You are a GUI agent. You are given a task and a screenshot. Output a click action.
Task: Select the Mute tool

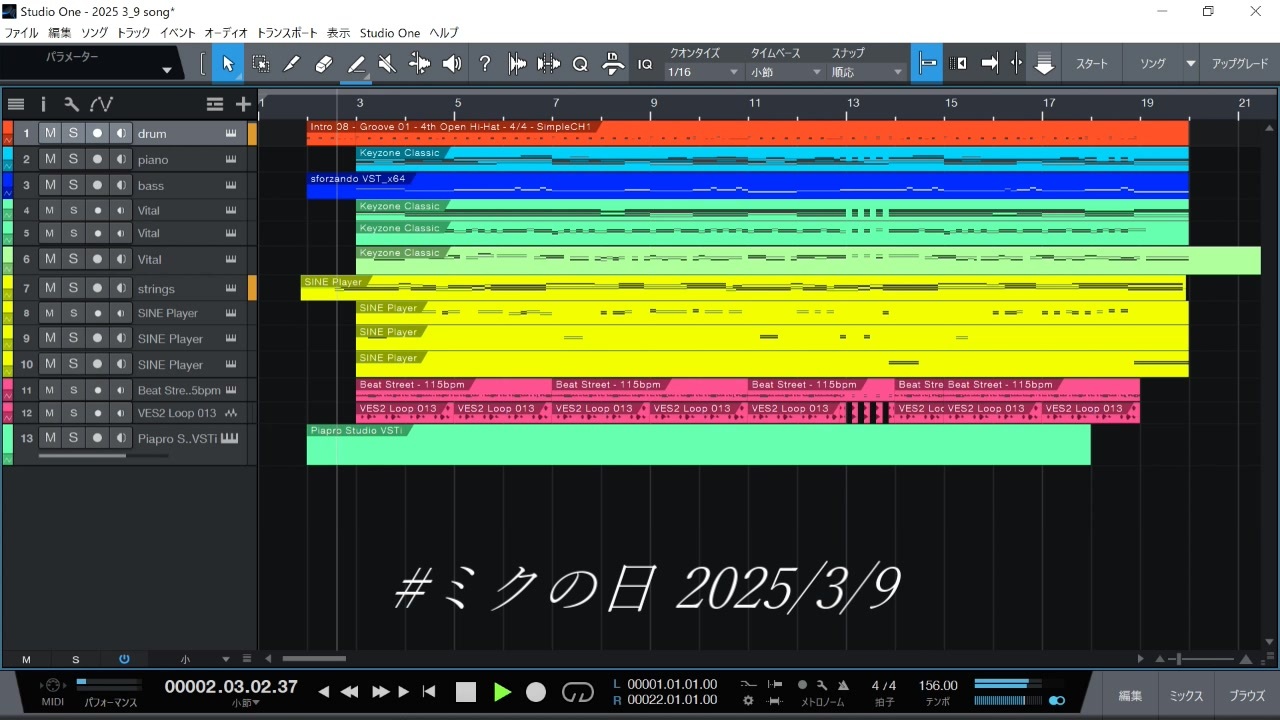pyautogui.click(x=388, y=64)
